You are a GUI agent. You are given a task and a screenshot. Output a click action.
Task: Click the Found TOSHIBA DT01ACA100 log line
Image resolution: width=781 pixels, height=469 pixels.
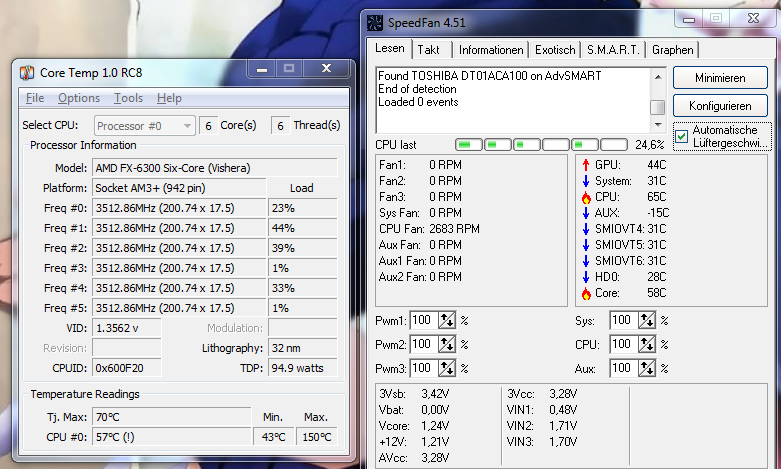pyautogui.click(x=490, y=76)
